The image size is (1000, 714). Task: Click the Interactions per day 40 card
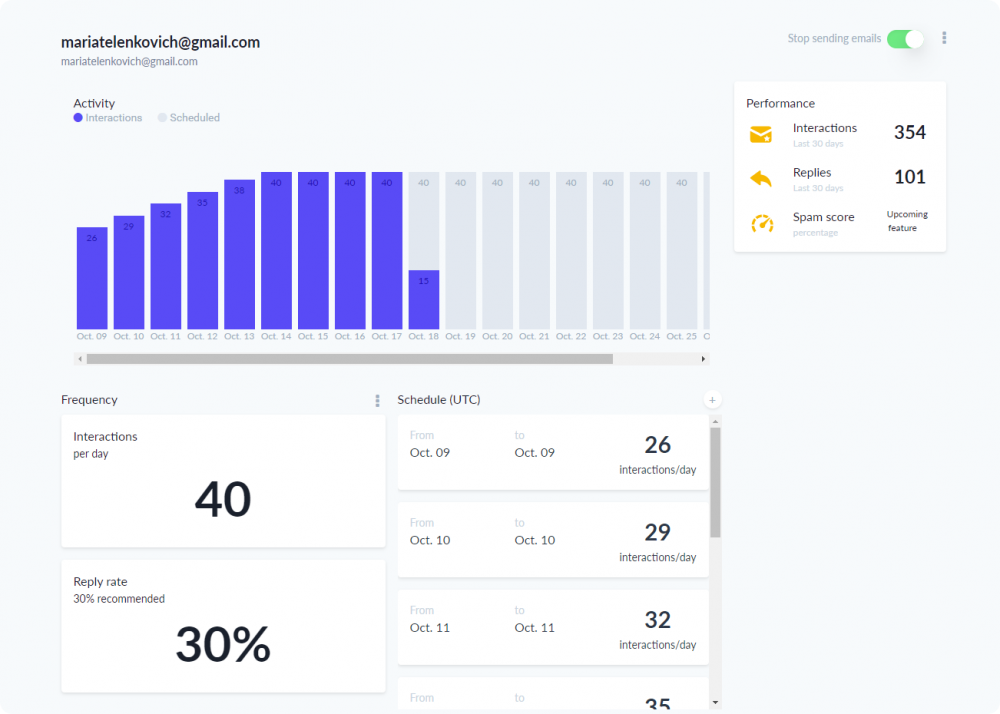click(x=223, y=481)
